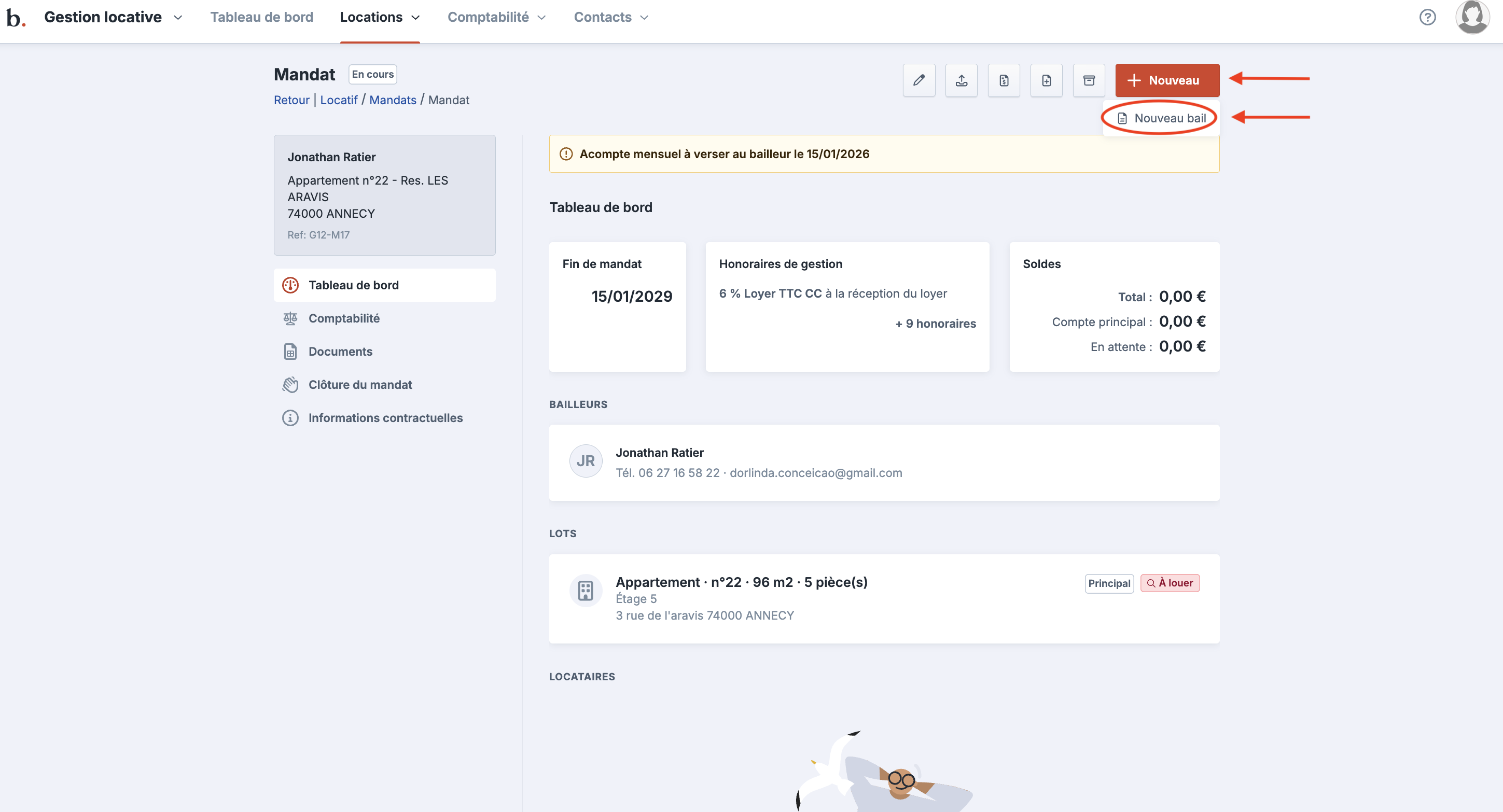Click the + 9 honoraires link
This screenshot has width=1503, height=812.
(935, 323)
